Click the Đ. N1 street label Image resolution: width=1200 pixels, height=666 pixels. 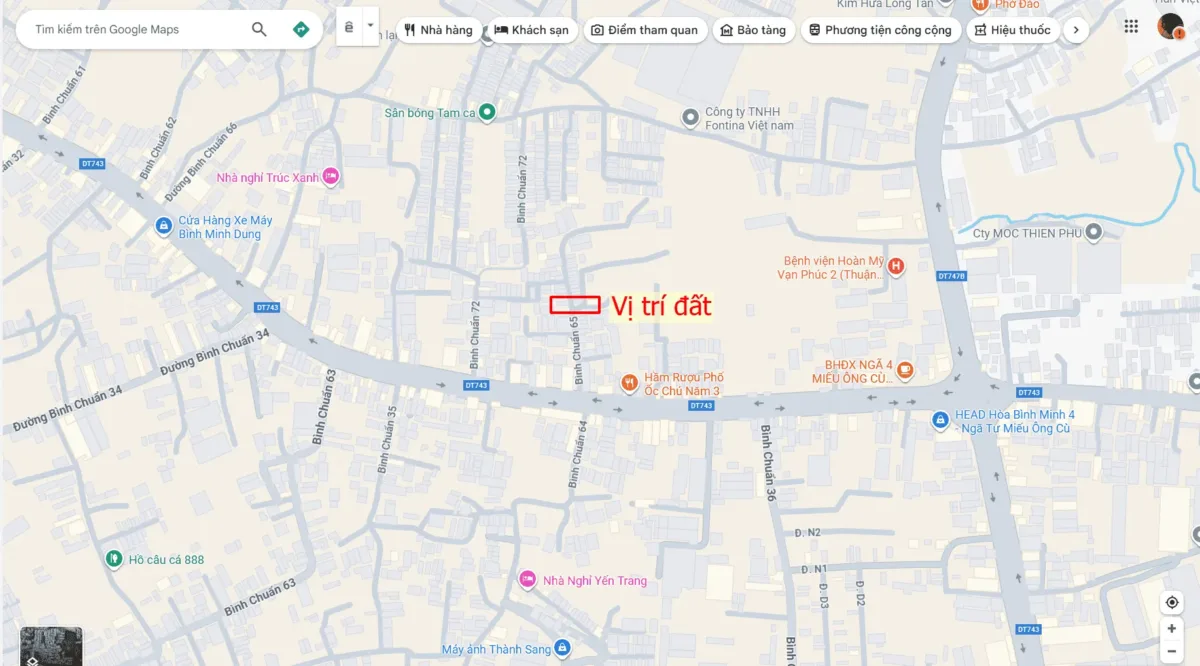(814, 569)
